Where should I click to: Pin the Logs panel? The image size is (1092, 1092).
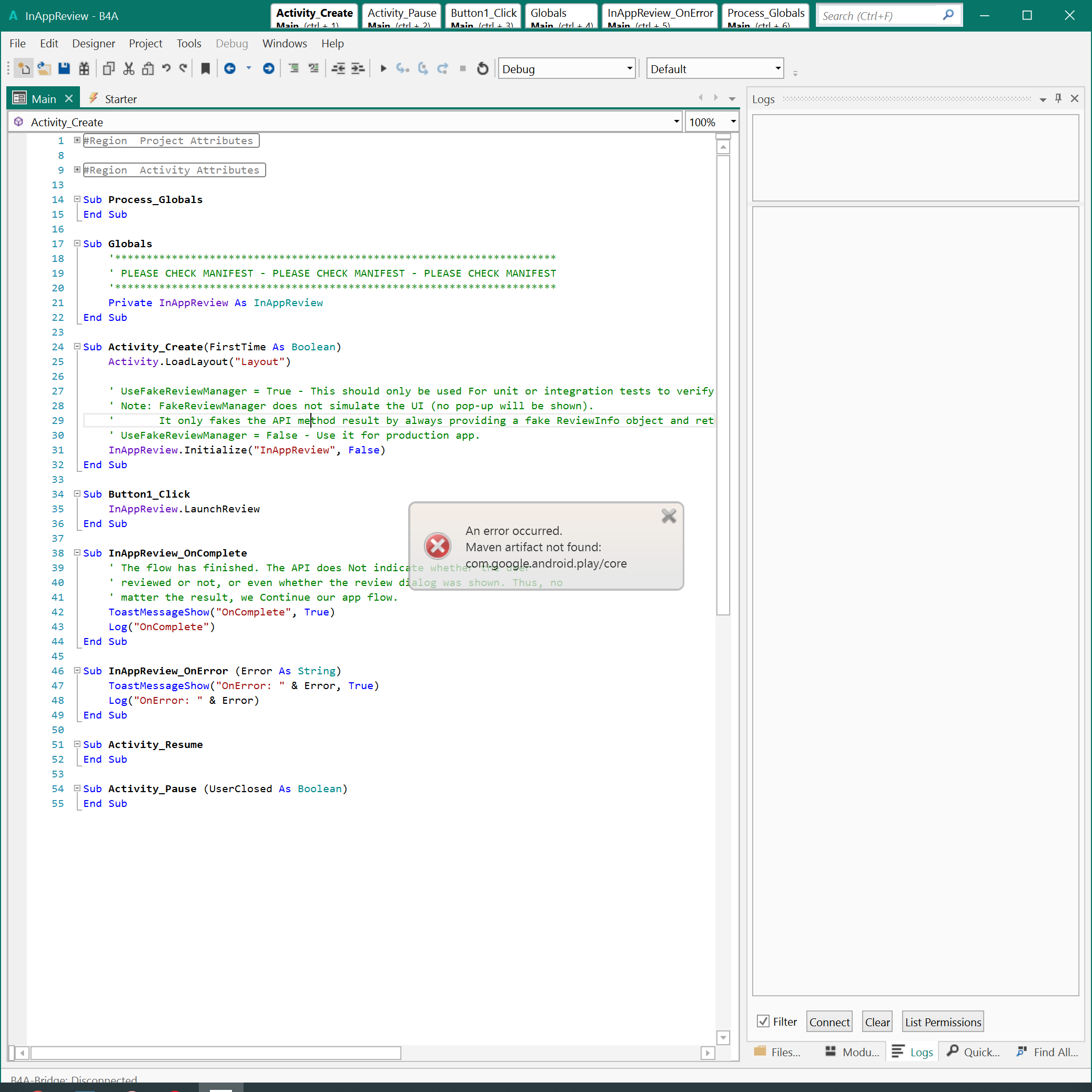pos(1058,98)
